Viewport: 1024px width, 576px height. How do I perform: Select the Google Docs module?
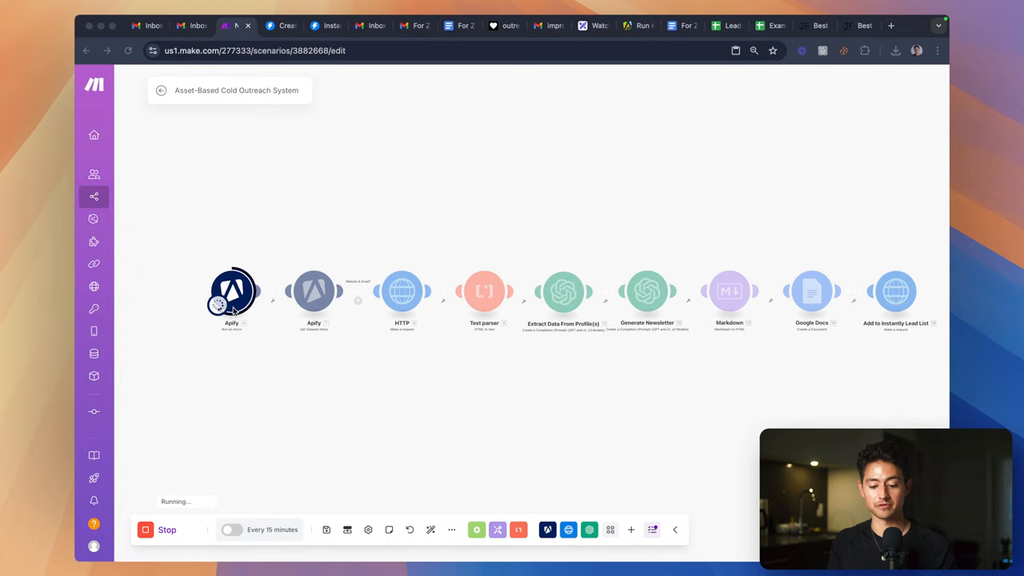[812, 291]
